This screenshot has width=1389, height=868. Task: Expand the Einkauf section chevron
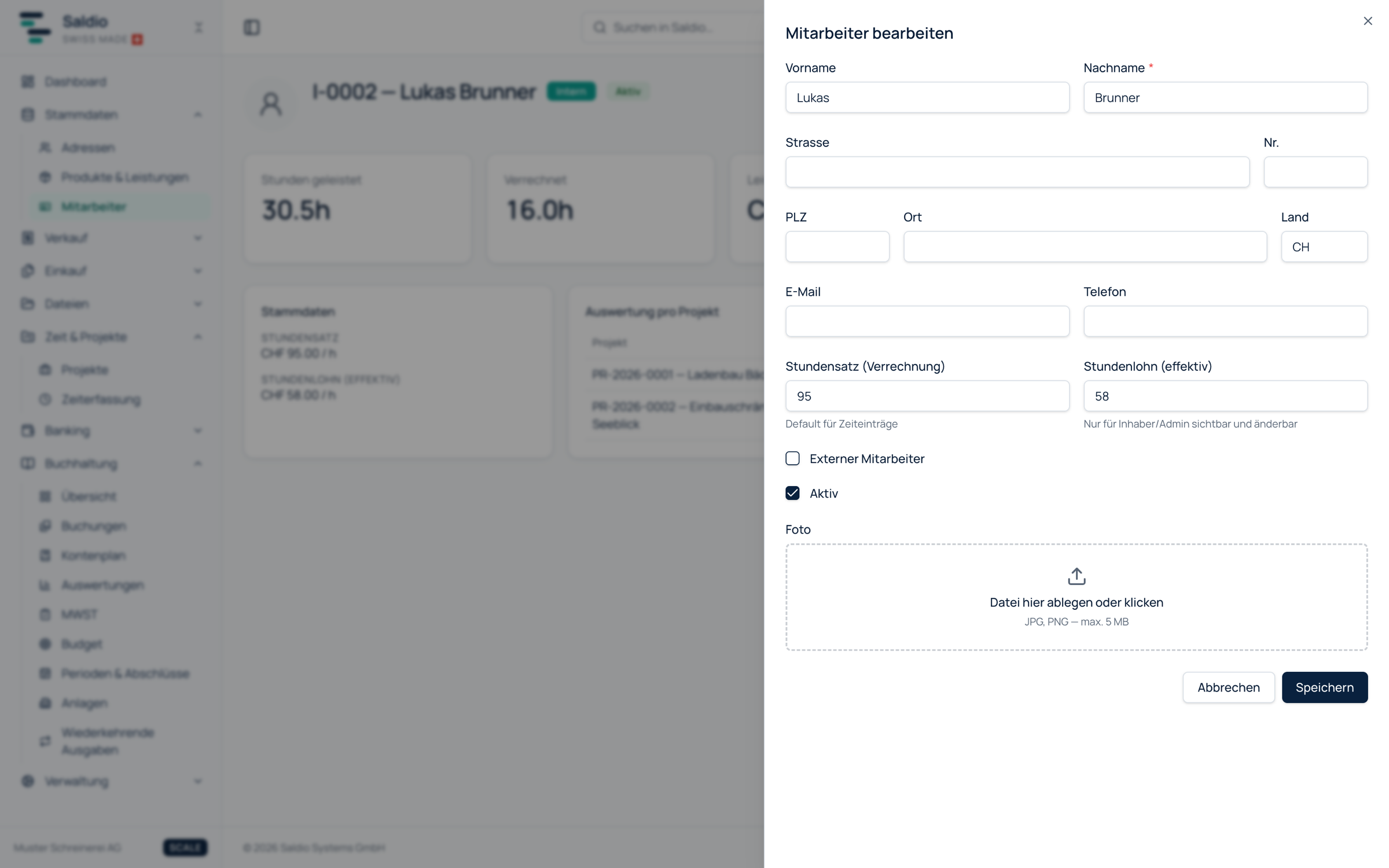point(198,271)
